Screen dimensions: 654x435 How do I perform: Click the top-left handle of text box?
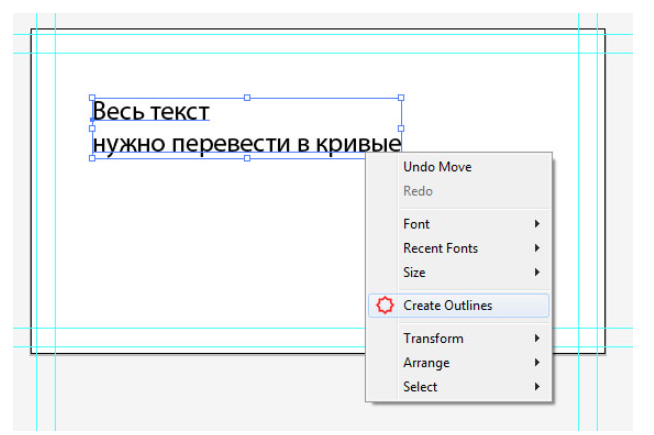92,98
